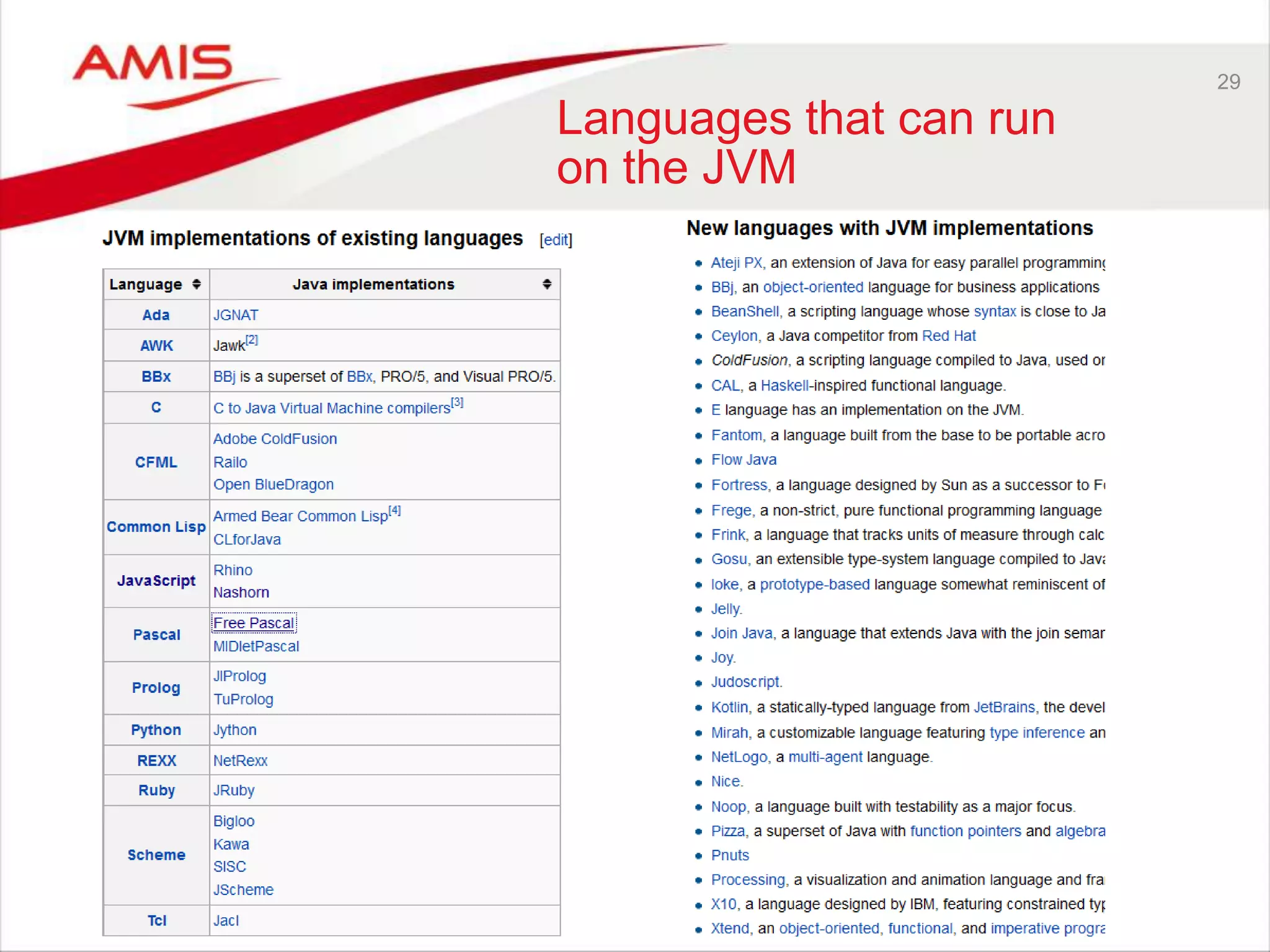1270x952 pixels.
Task: Open the Jawk footnote reference [2]
Action: point(252,340)
